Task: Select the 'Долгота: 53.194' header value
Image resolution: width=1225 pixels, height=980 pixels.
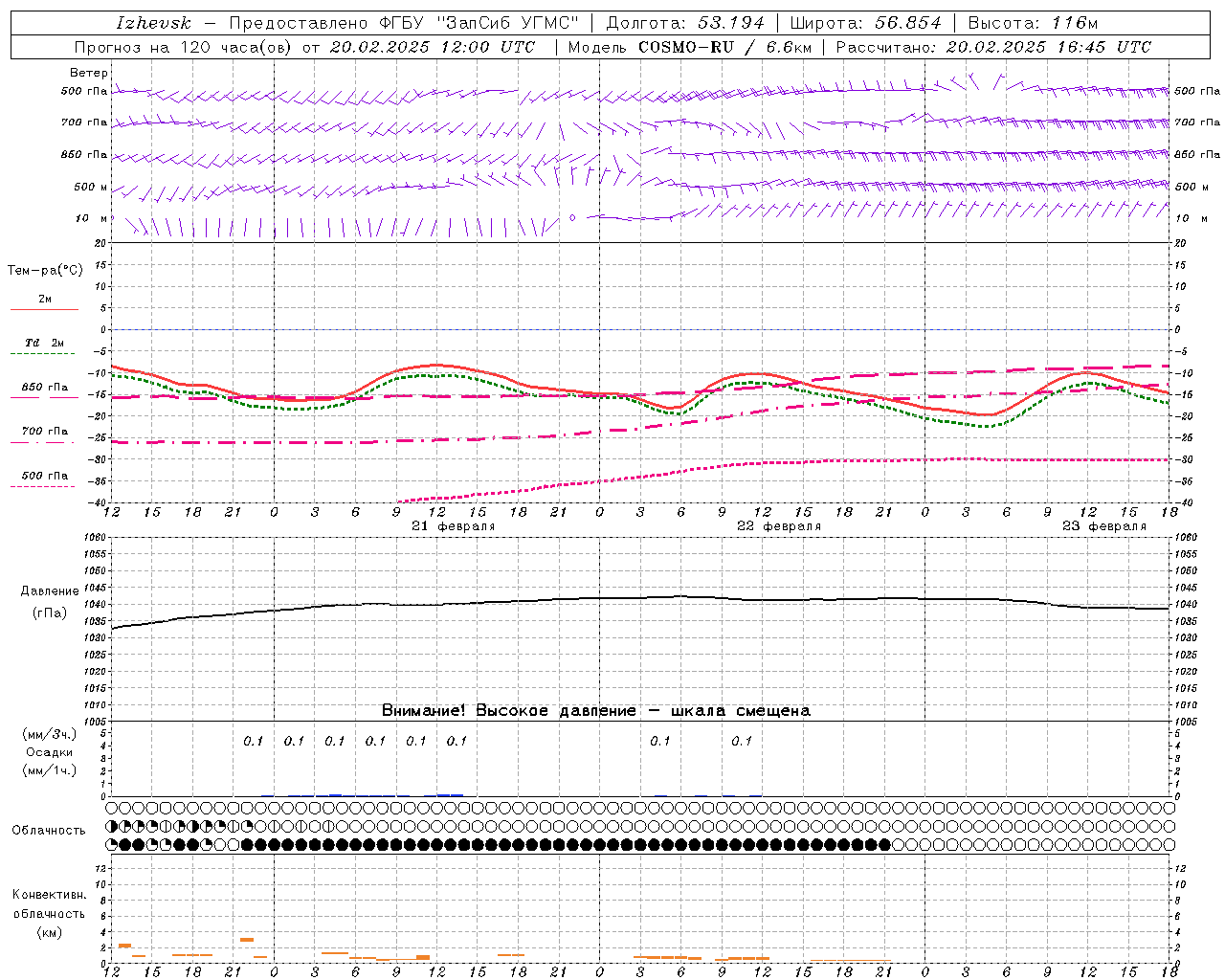Action: tap(685, 23)
